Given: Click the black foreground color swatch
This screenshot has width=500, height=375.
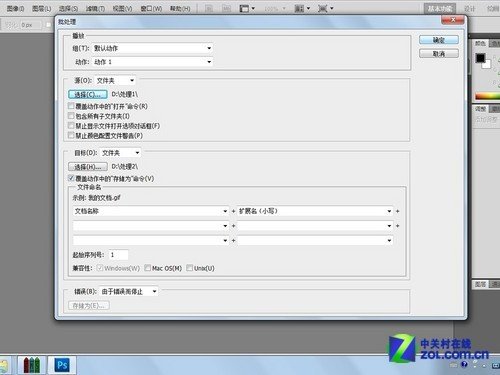Looking at the screenshot, I should pyautogui.click(x=480, y=58).
